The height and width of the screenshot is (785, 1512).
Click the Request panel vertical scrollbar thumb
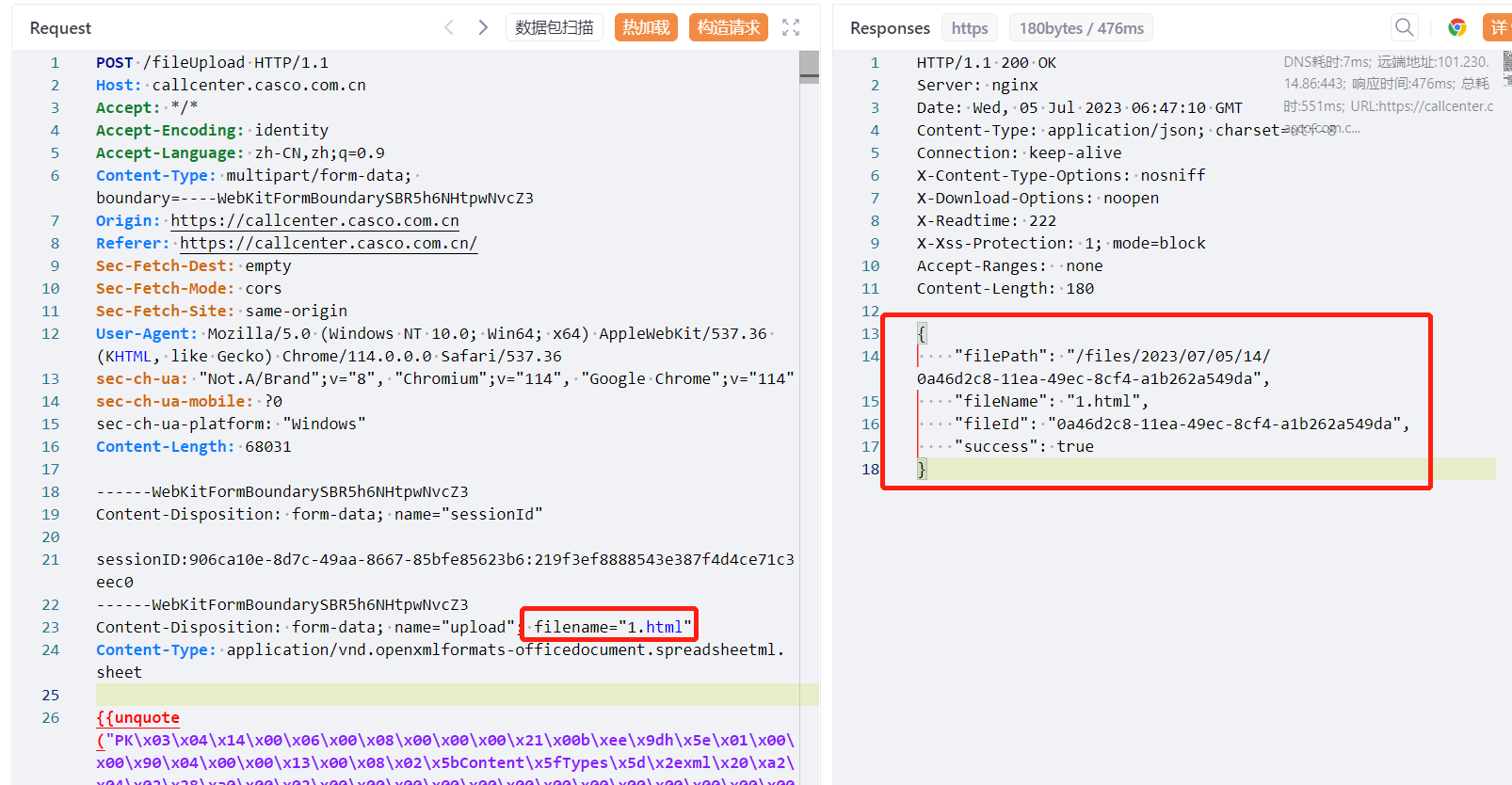[x=809, y=67]
